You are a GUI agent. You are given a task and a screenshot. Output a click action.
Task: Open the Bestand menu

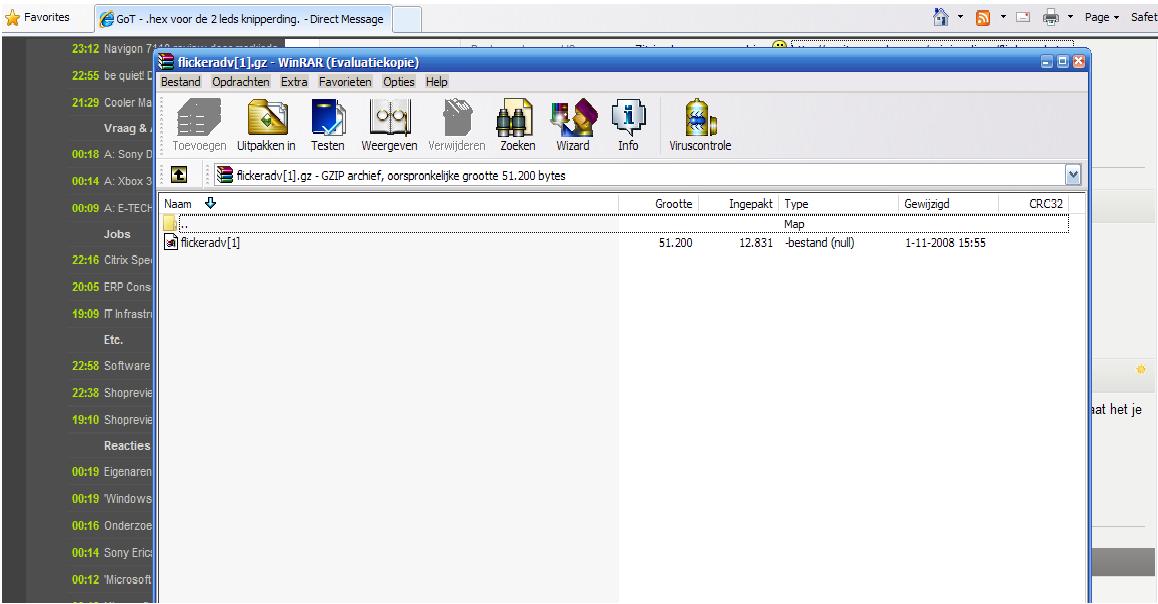click(181, 82)
